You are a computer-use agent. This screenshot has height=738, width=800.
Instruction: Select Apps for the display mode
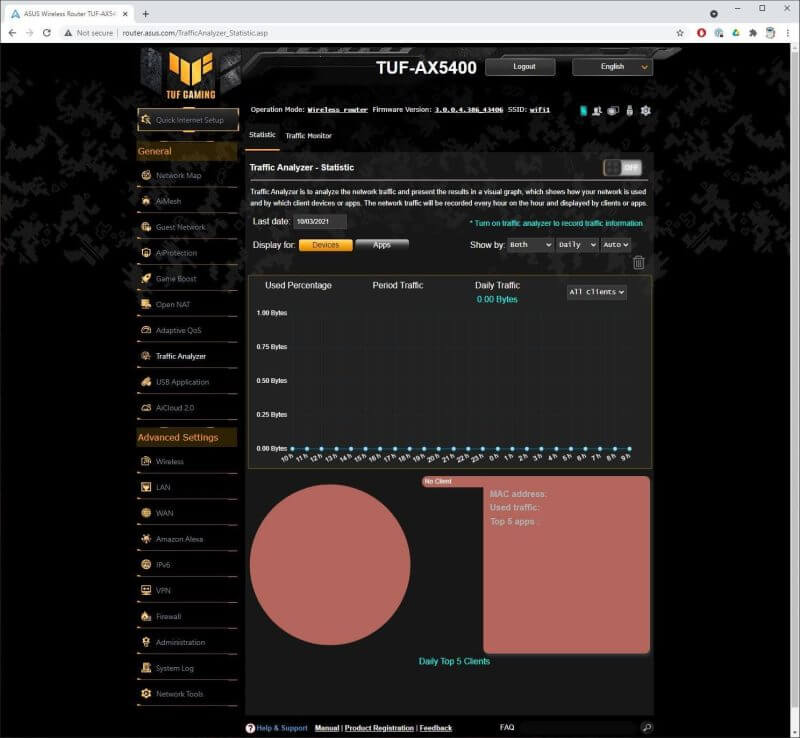coord(382,245)
